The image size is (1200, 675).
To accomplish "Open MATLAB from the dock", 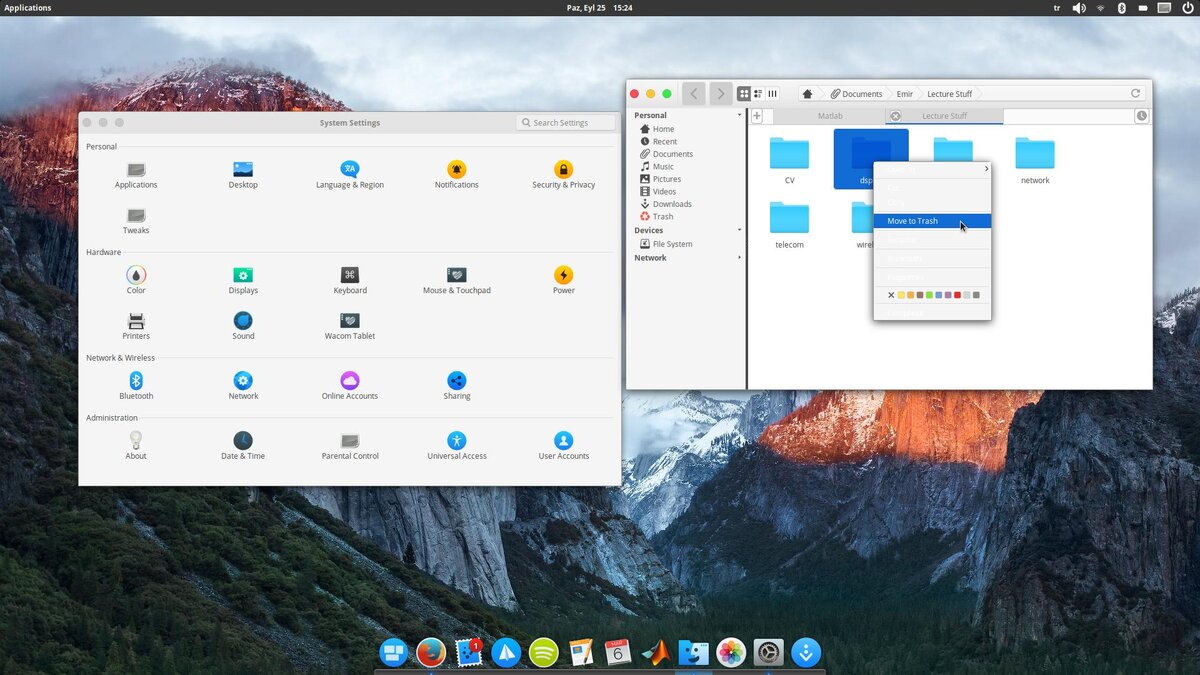I will (x=656, y=653).
